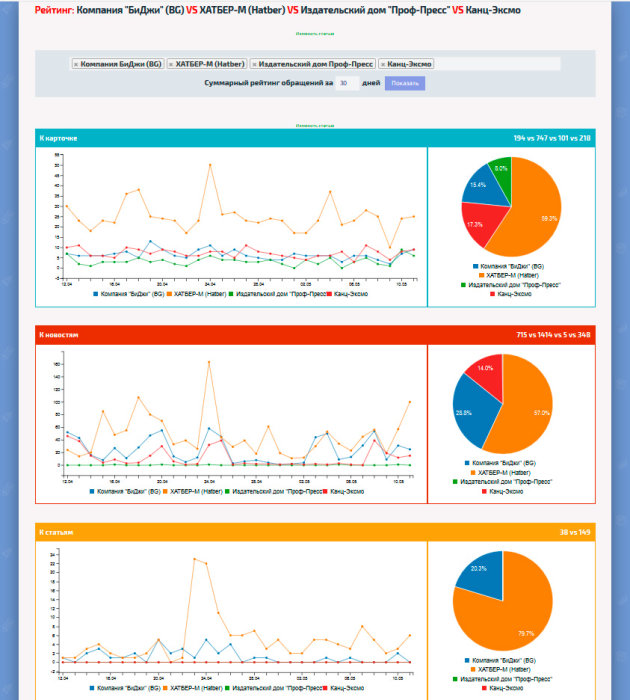Click the page title starting with Рейтинг
The height and width of the screenshot is (700, 630).
[x=278, y=10]
